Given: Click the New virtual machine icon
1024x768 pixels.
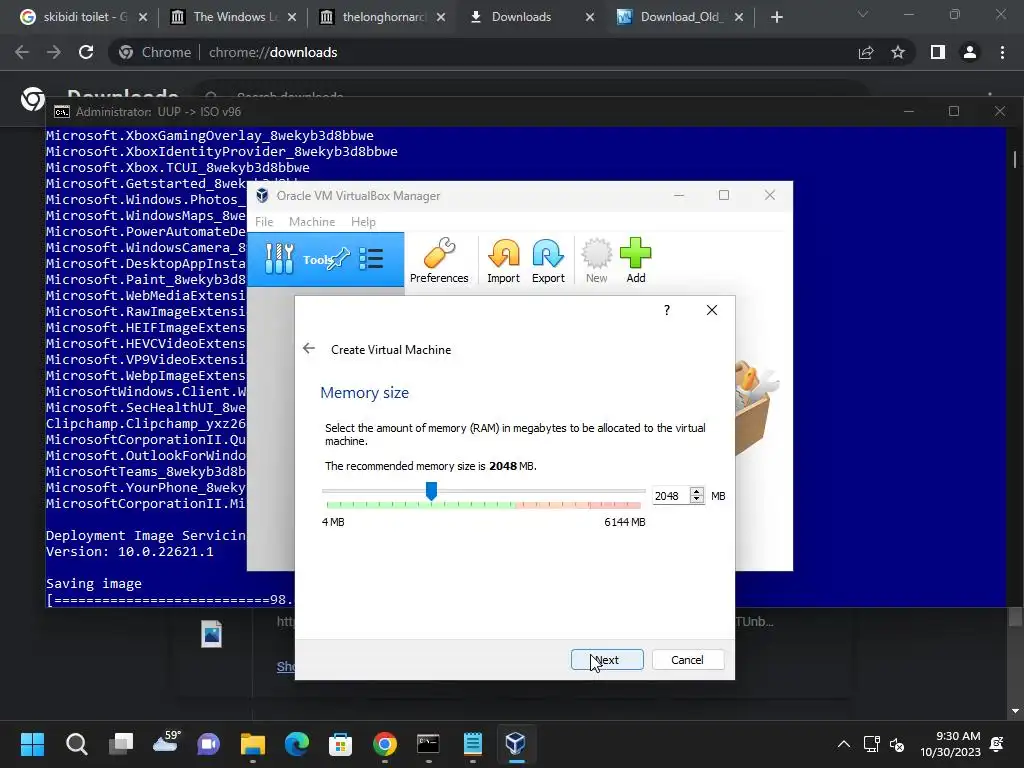Looking at the screenshot, I should [x=596, y=260].
